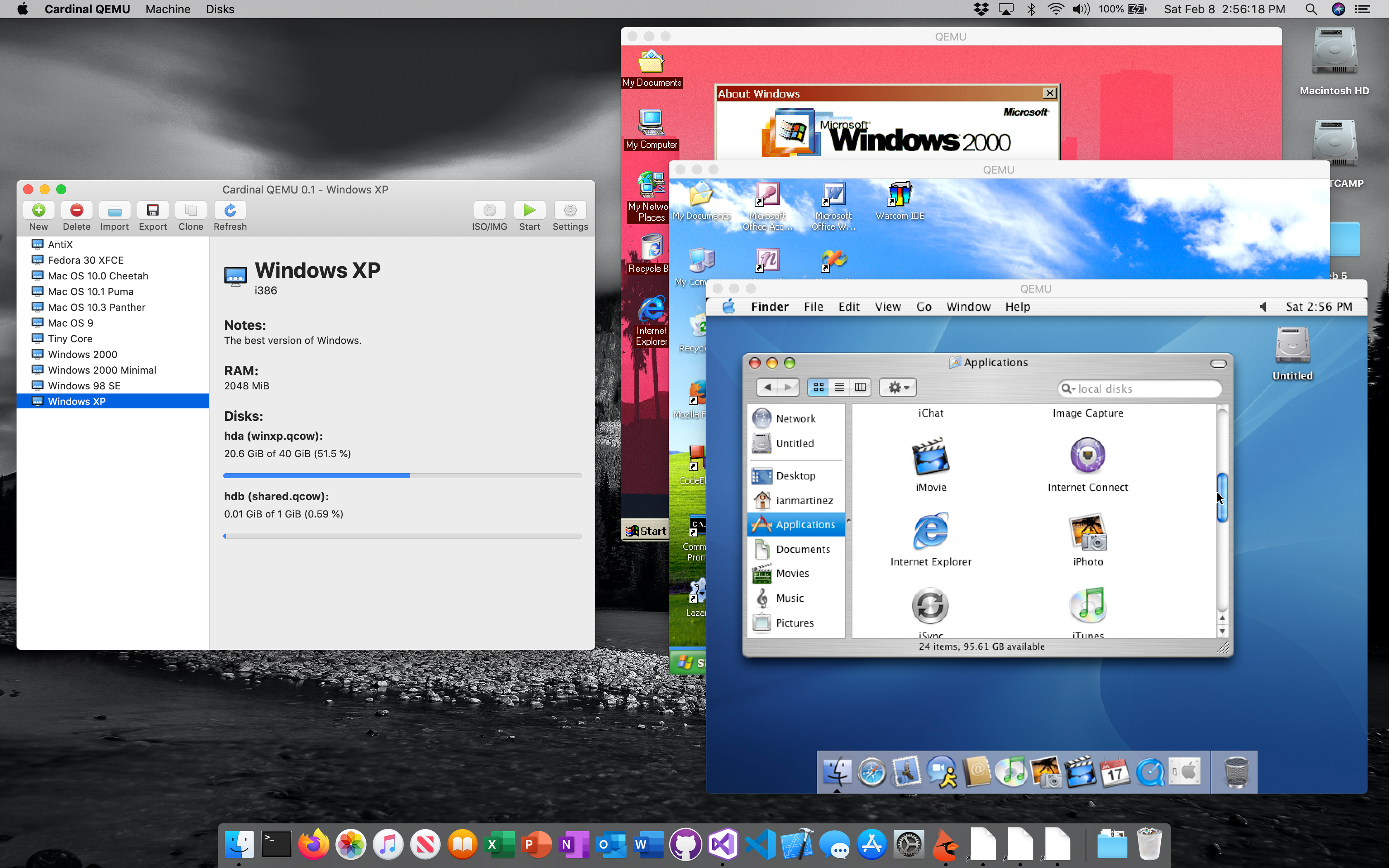Click the Applications window scrollbar thumb

click(x=1222, y=498)
